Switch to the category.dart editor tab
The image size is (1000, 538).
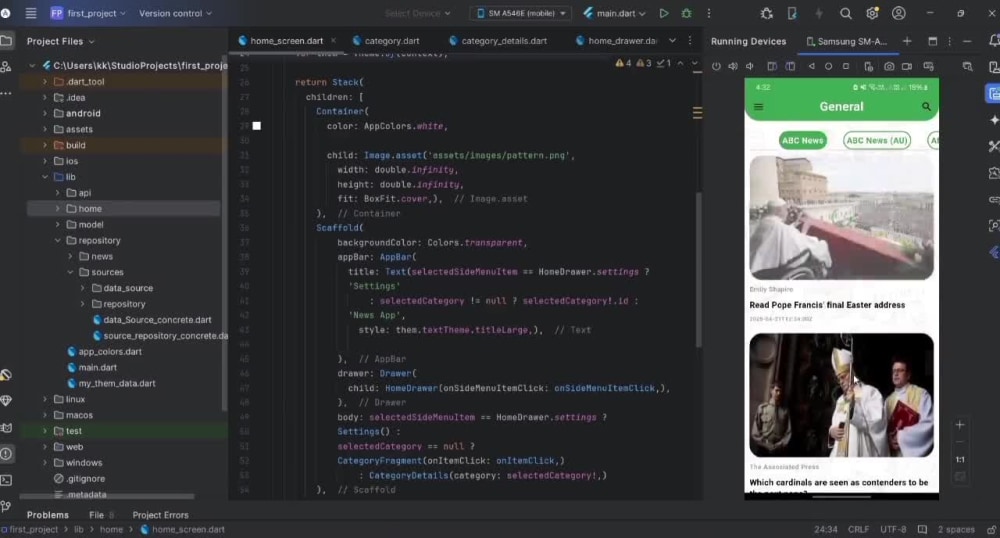[386, 41]
